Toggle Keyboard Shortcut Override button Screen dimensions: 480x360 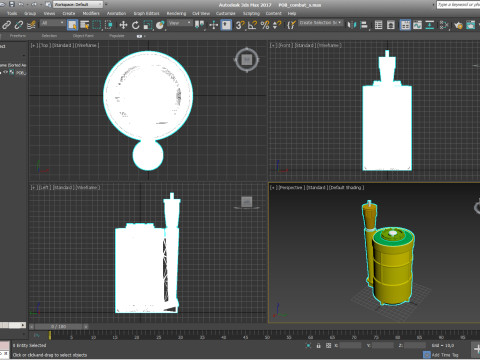click(x=226, y=25)
